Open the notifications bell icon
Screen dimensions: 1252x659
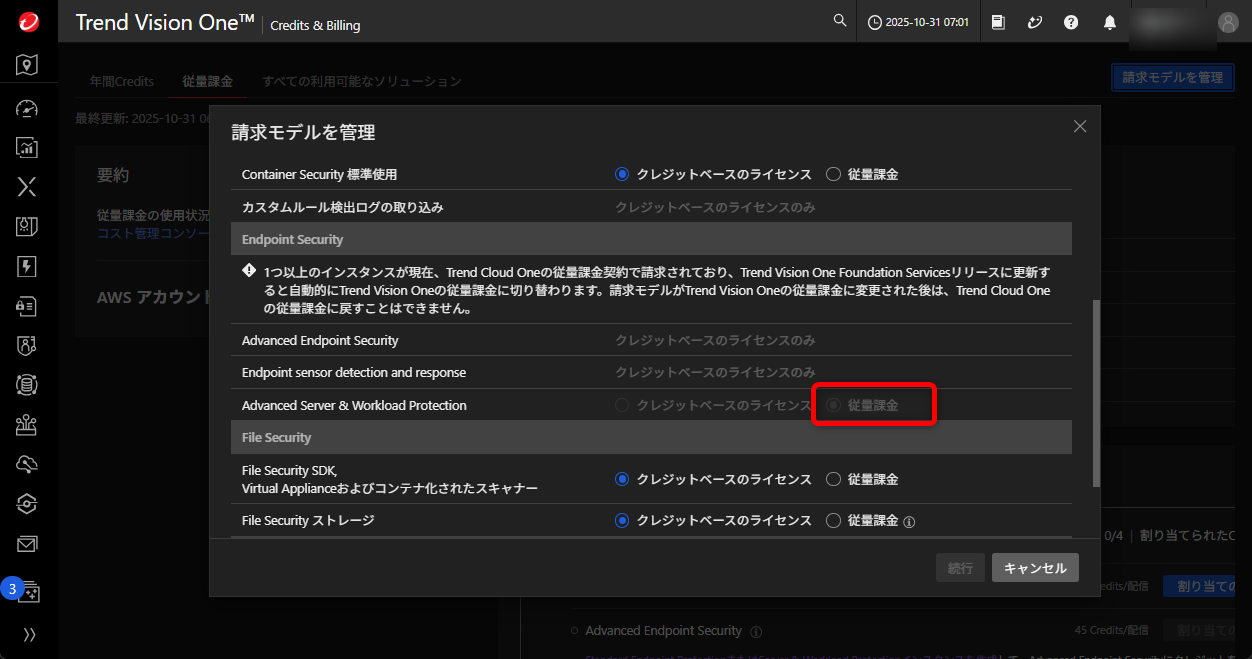pos(1110,22)
